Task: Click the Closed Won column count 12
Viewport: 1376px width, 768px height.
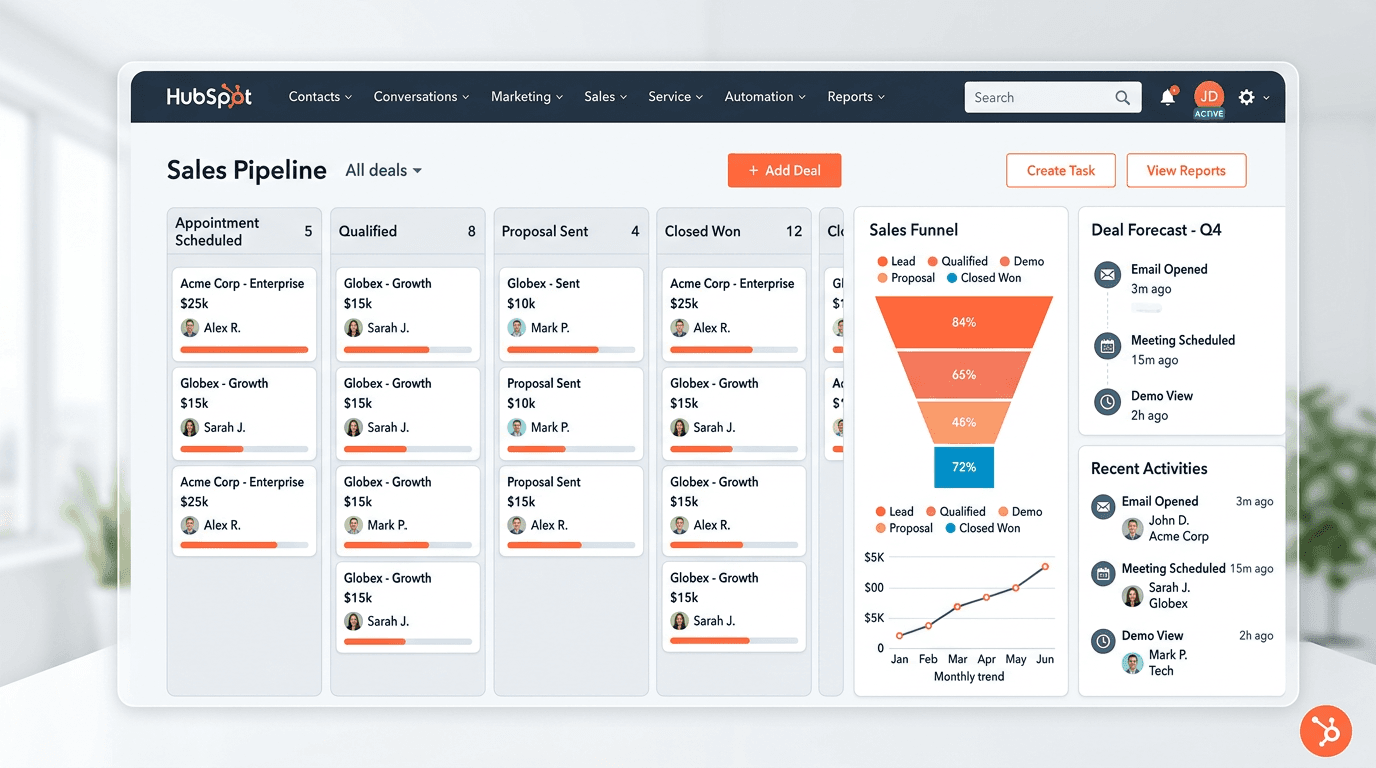Action: (x=794, y=231)
